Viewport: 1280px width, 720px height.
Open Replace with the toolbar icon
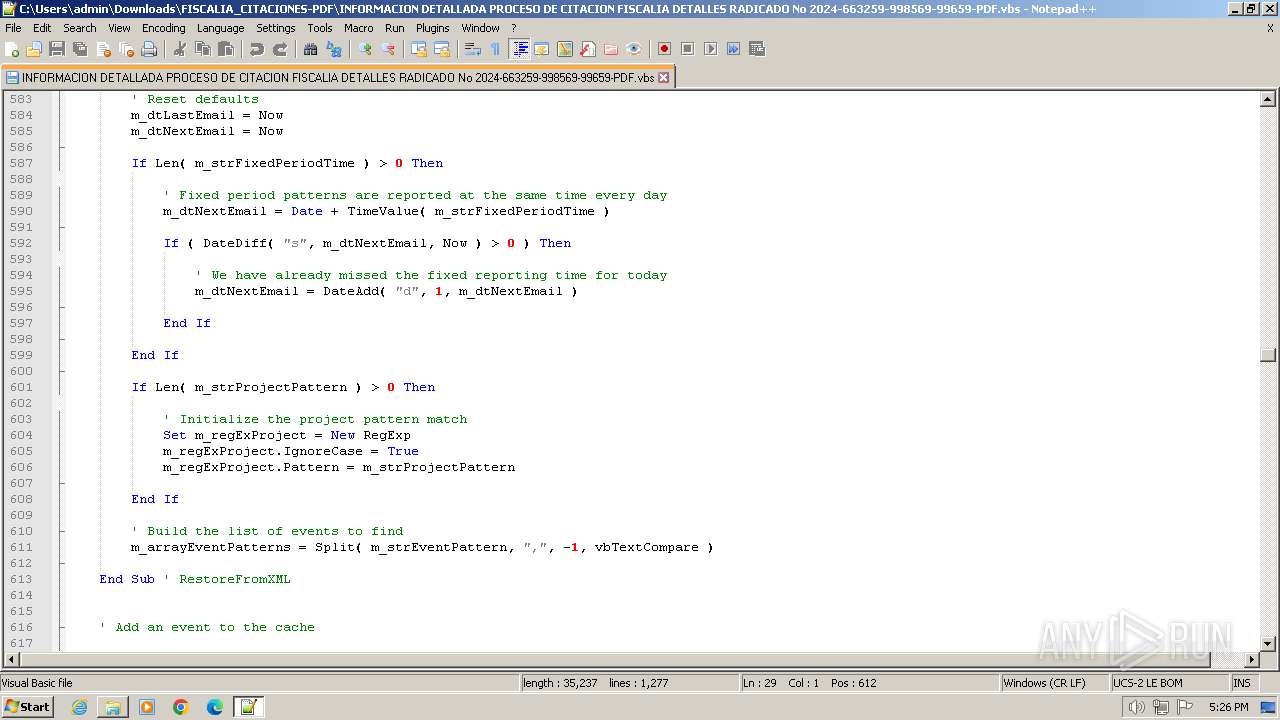[334, 49]
